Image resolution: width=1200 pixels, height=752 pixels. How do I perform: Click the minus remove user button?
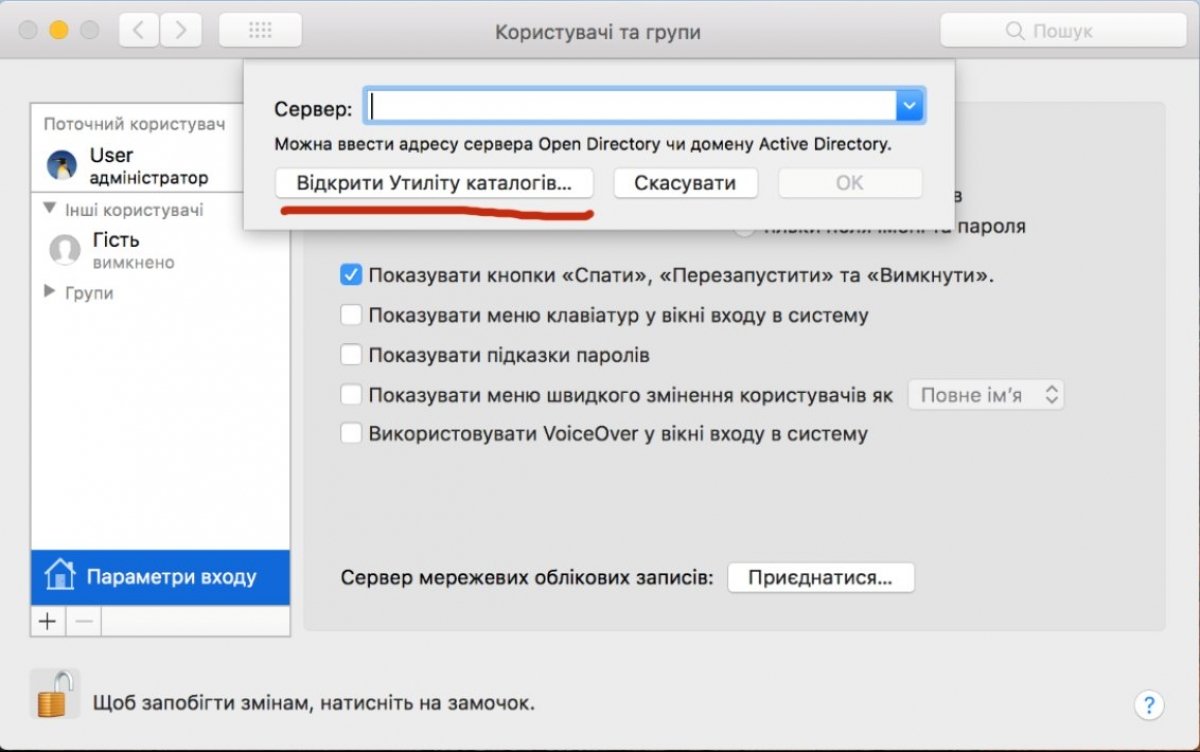tap(84, 621)
